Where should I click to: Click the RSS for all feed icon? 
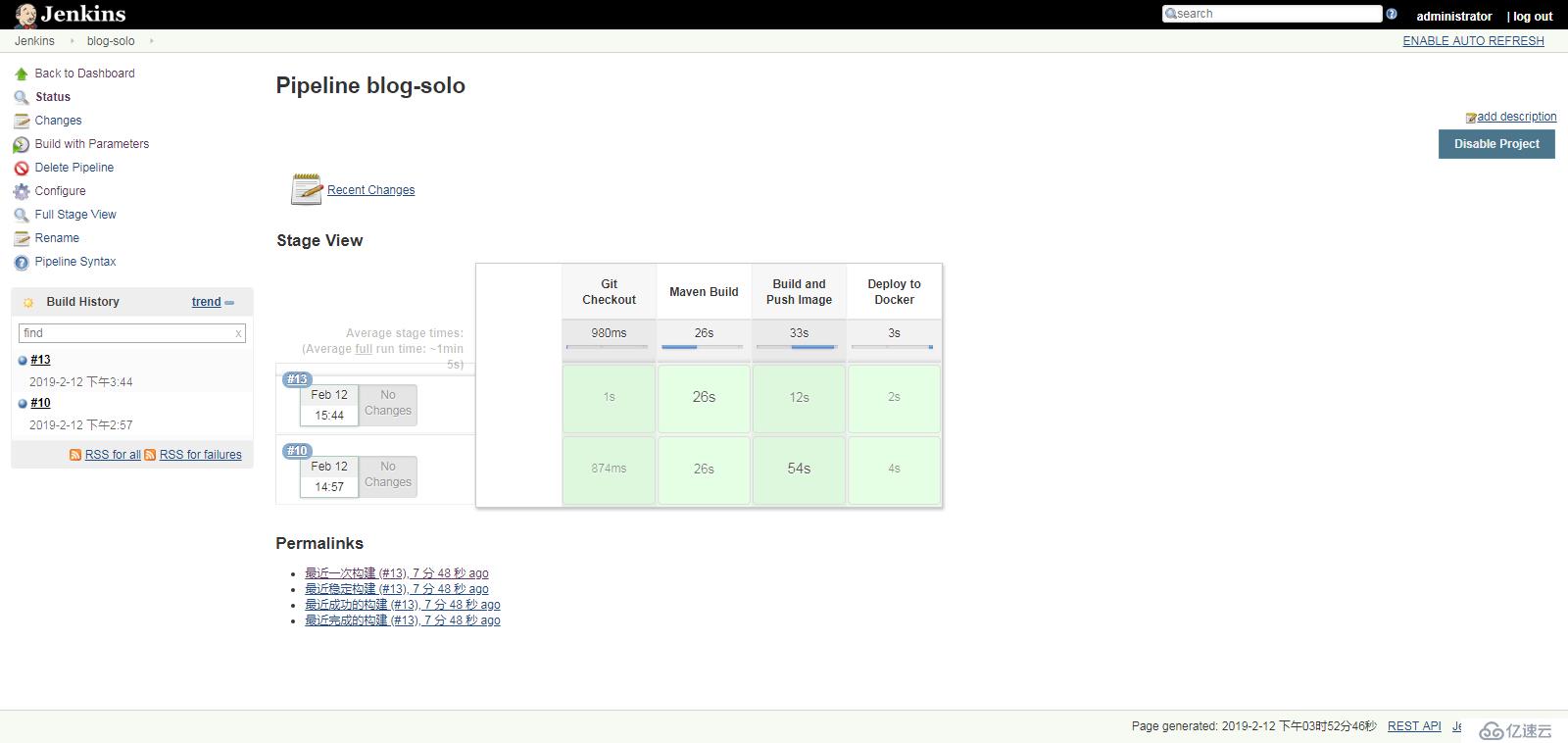coord(75,455)
